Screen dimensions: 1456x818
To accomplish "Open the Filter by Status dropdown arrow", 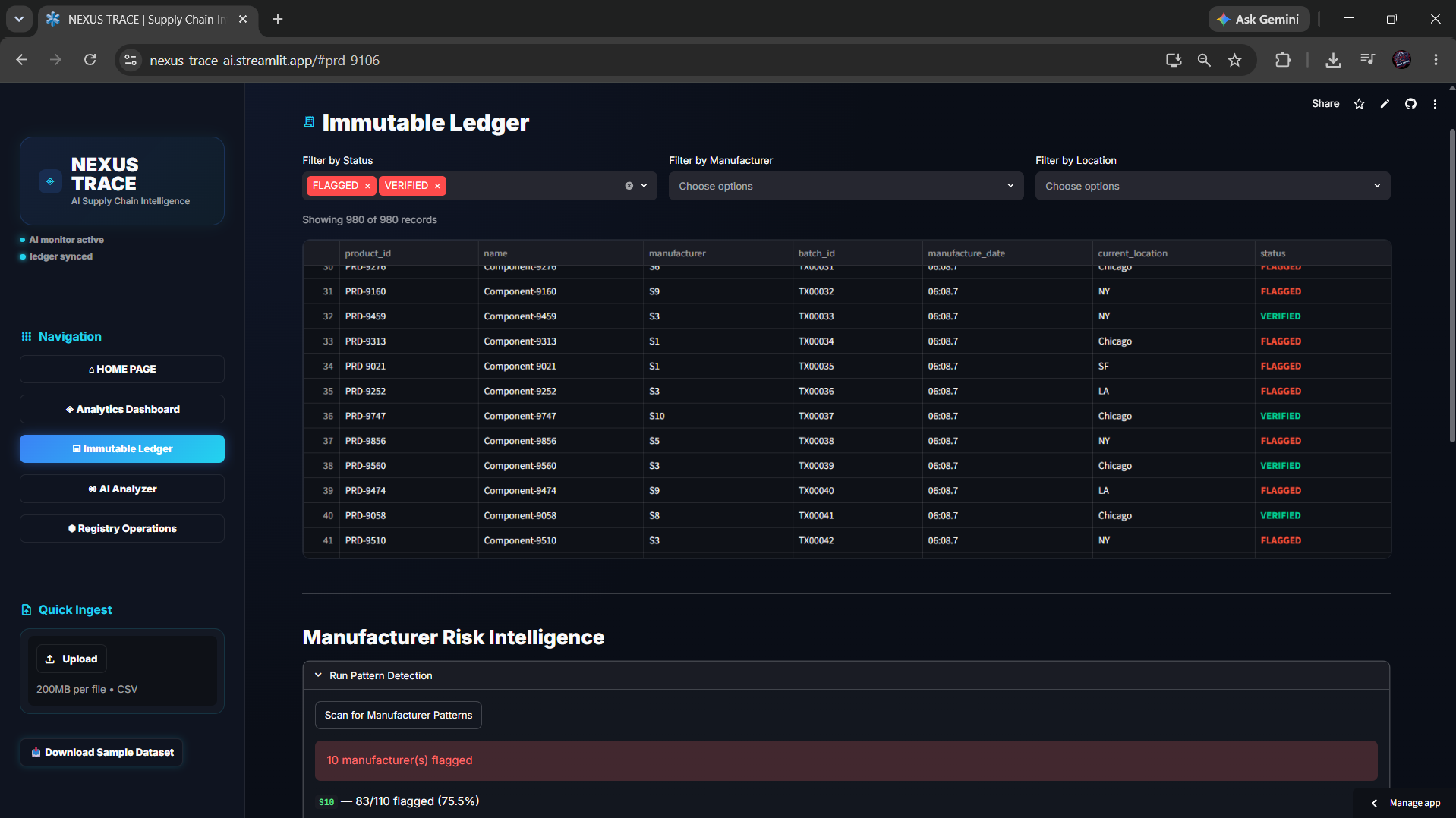I will (x=644, y=186).
